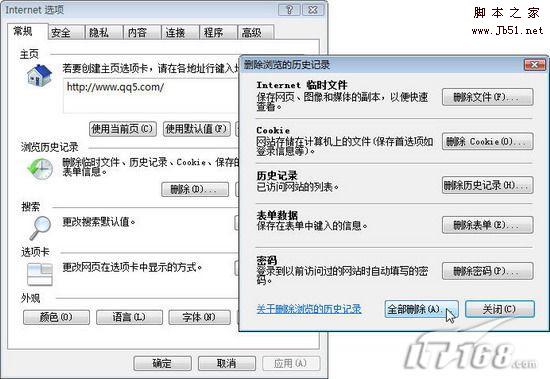Viewport: 550px width, 379px height.
Task: Click 应用(A) in Internet 选项
Action: click(x=291, y=363)
